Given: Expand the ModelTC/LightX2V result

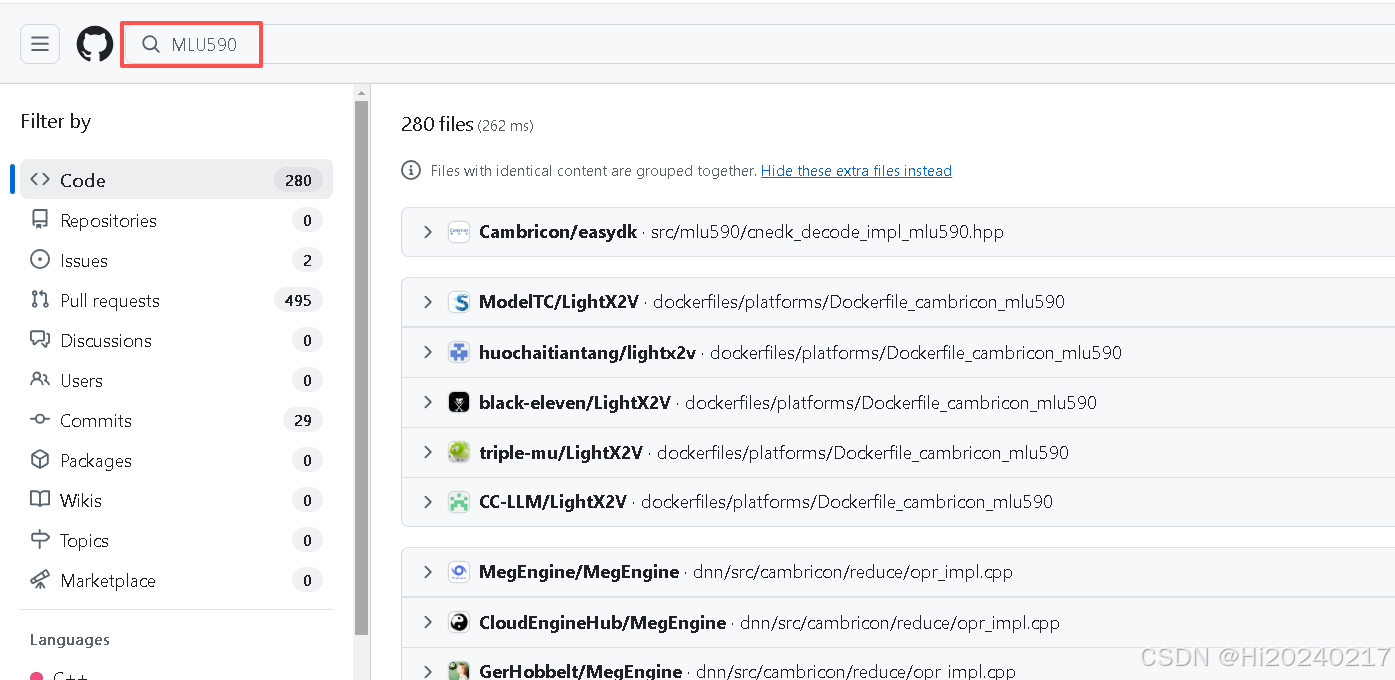Looking at the screenshot, I should point(427,302).
